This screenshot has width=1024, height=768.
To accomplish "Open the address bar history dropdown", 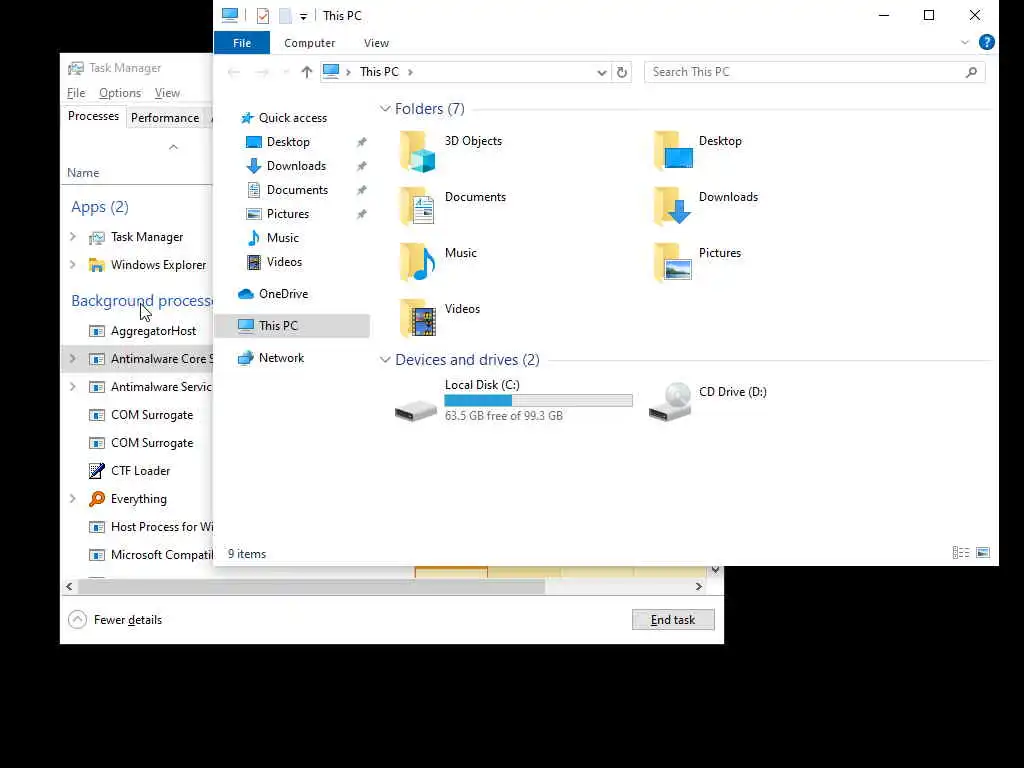I will [x=601, y=72].
